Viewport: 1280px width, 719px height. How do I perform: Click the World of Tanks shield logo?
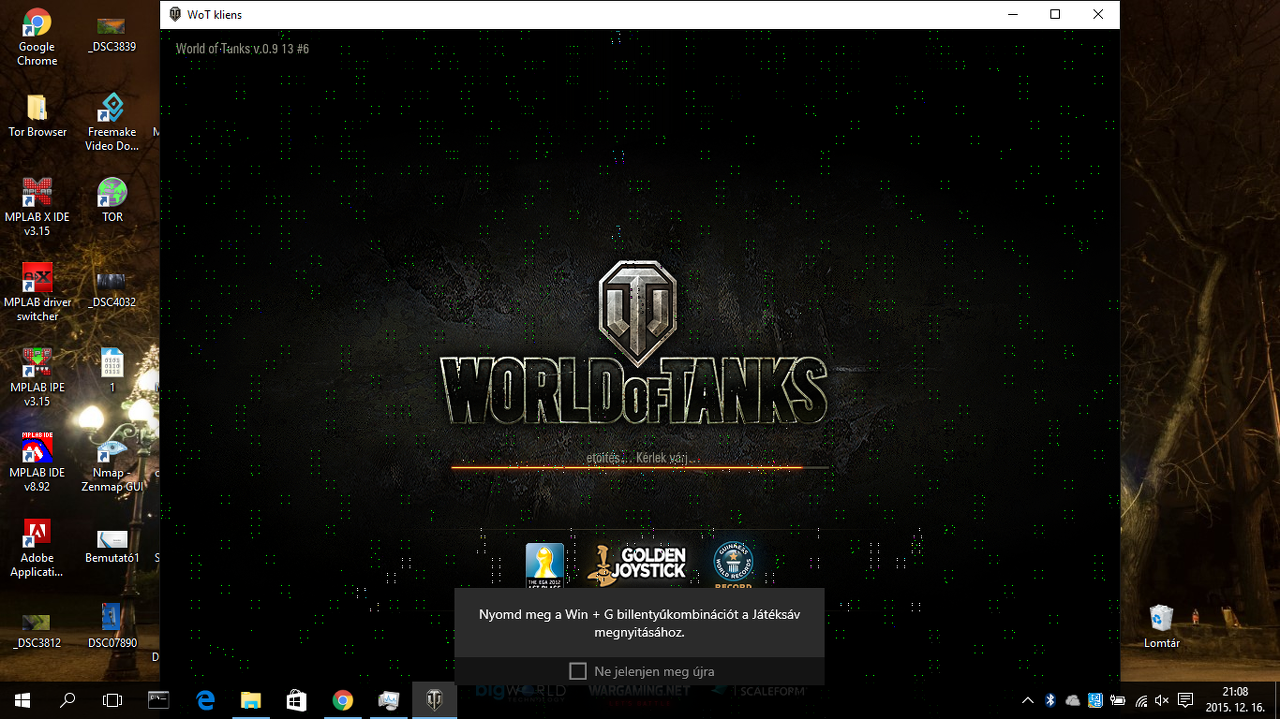pyautogui.click(x=638, y=313)
